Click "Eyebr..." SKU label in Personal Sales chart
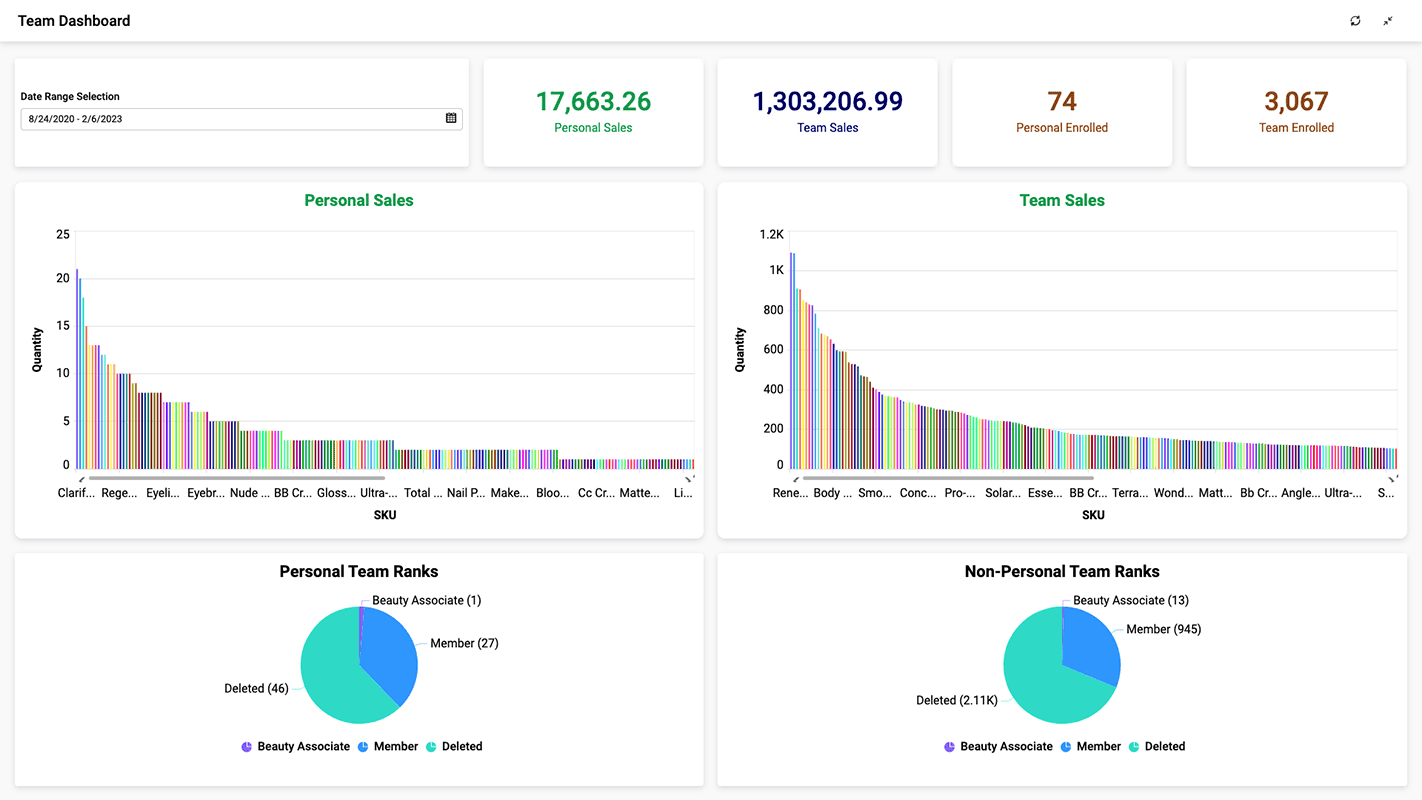 pyautogui.click(x=206, y=493)
